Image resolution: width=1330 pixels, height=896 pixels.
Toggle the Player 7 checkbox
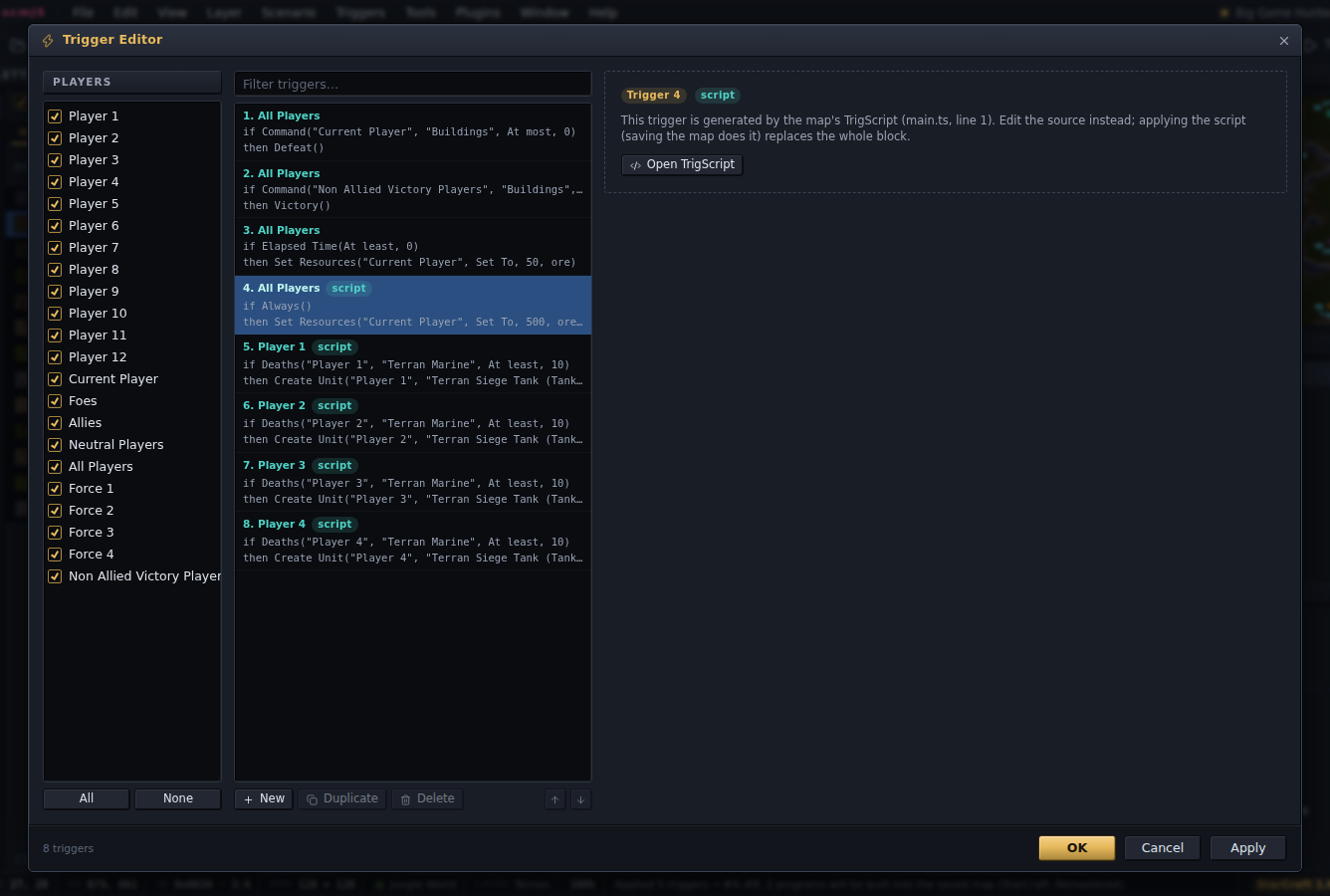coord(55,248)
